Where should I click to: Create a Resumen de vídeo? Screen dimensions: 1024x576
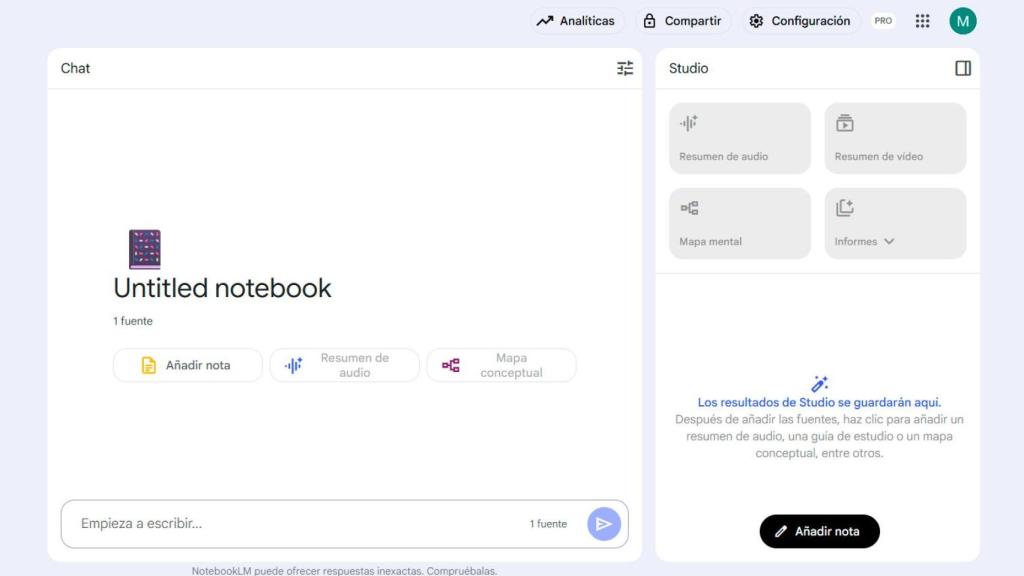point(894,137)
